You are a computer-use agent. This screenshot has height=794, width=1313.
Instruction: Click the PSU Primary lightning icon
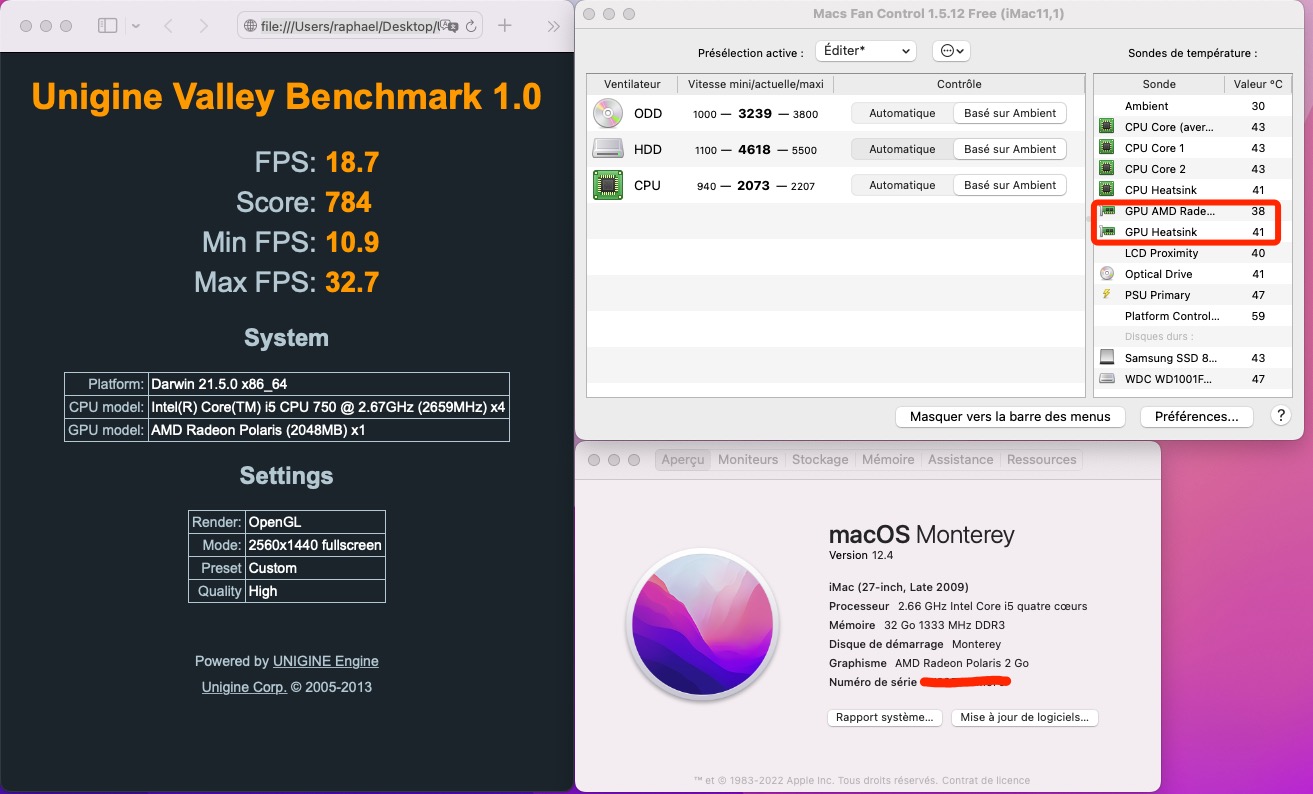point(1106,295)
